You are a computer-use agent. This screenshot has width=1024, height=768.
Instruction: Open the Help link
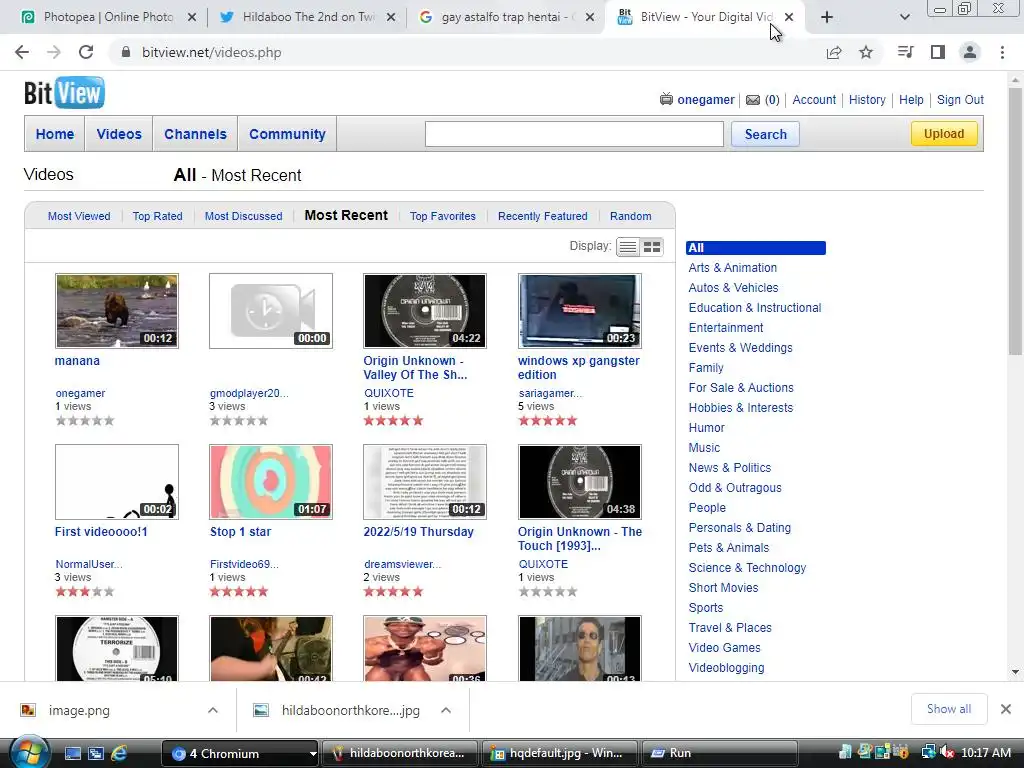[911, 100]
